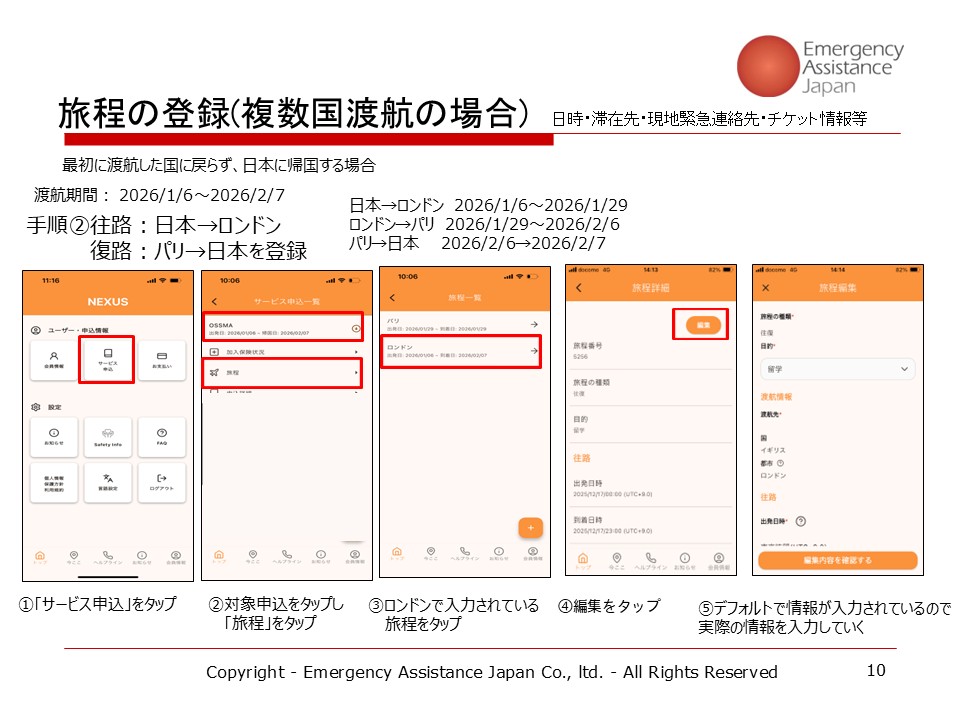
Task: Expand the 旅程 row in サービス申込一覧
Action: coord(281,373)
